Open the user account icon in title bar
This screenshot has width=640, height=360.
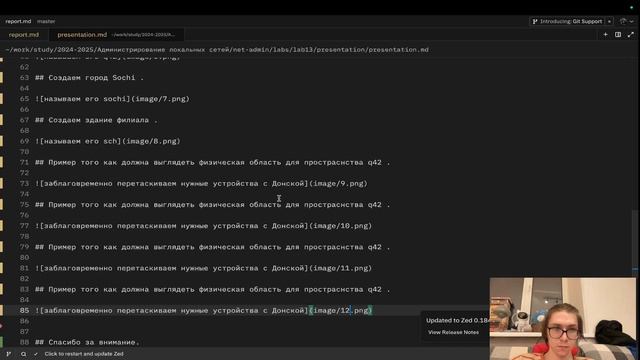coord(623,21)
